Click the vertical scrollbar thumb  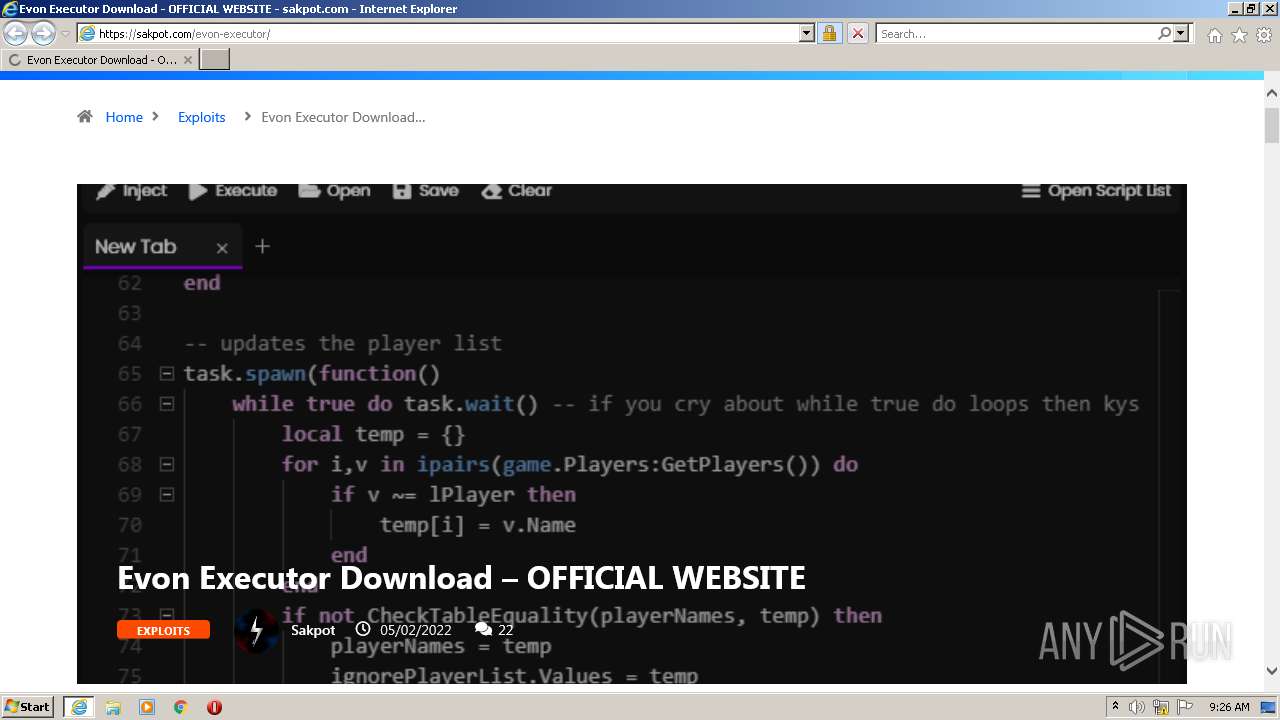coord(1272,126)
